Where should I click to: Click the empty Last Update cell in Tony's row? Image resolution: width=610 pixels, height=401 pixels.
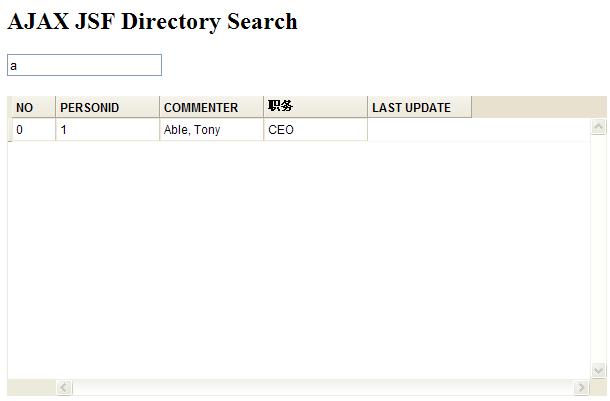click(419, 130)
